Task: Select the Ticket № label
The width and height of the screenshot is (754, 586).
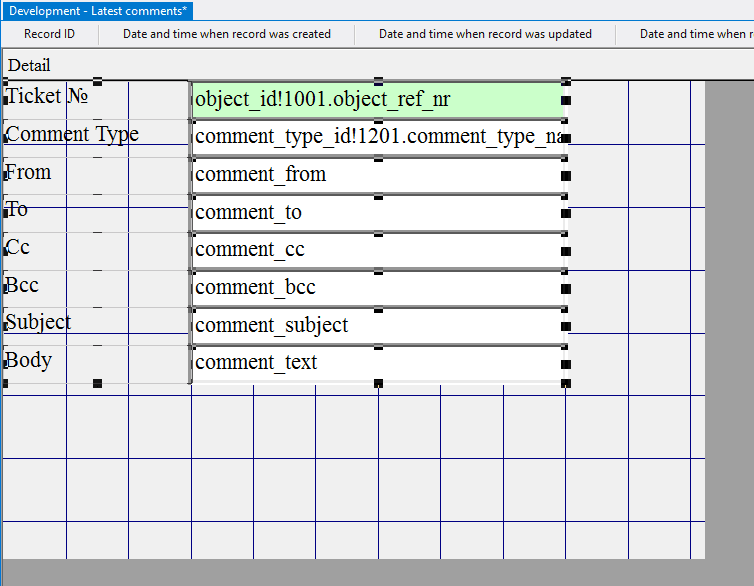Action: [47, 96]
